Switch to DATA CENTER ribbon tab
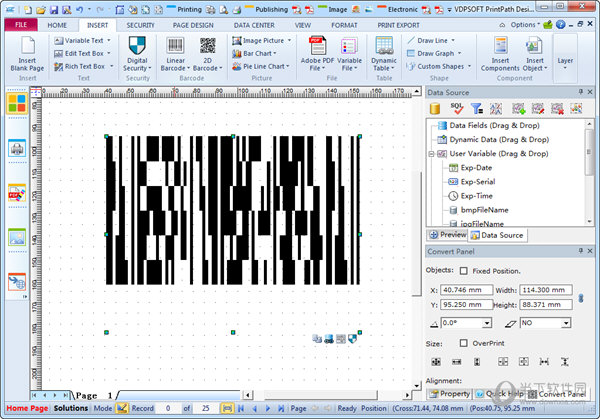Viewport: 600px width, 419px height. point(254,25)
